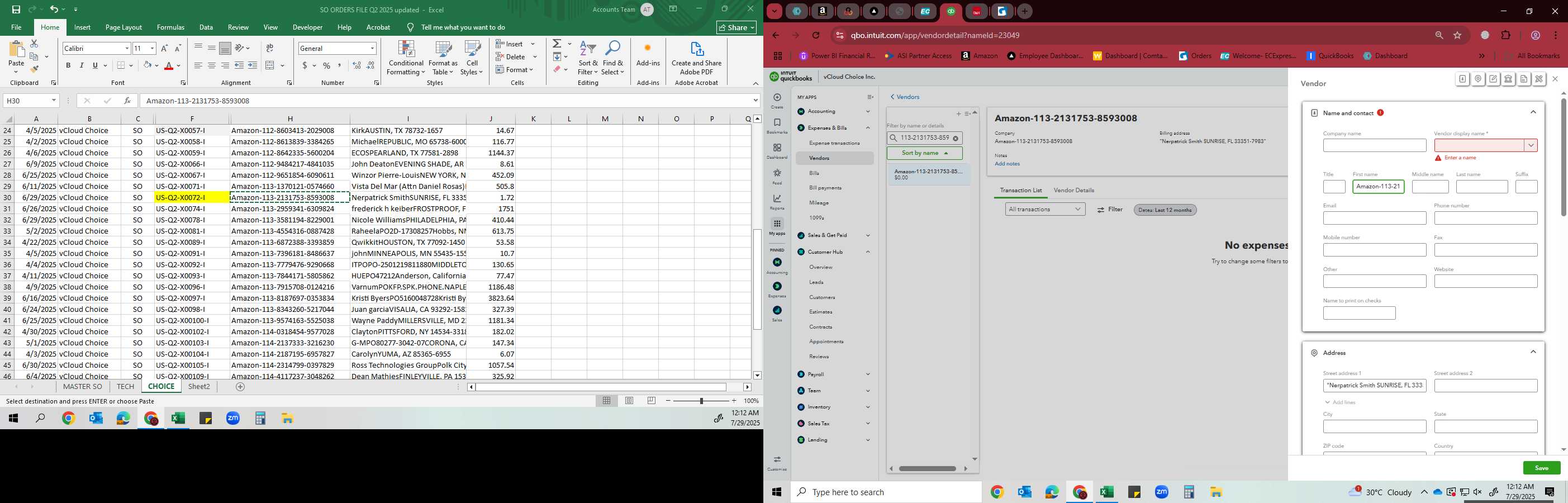Open the Bills item in QuickBooks menu

click(814, 173)
